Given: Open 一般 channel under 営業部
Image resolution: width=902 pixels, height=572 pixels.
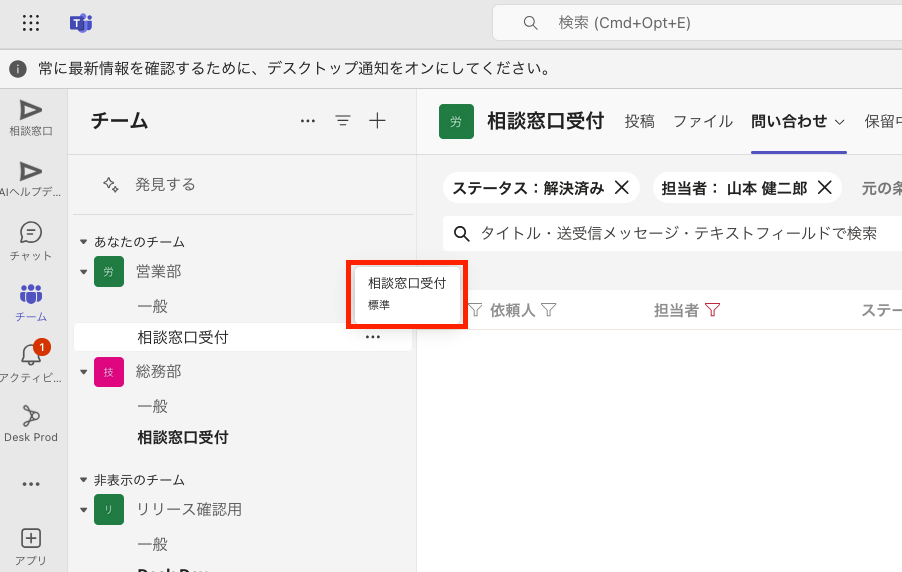Looking at the screenshot, I should [152, 306].
